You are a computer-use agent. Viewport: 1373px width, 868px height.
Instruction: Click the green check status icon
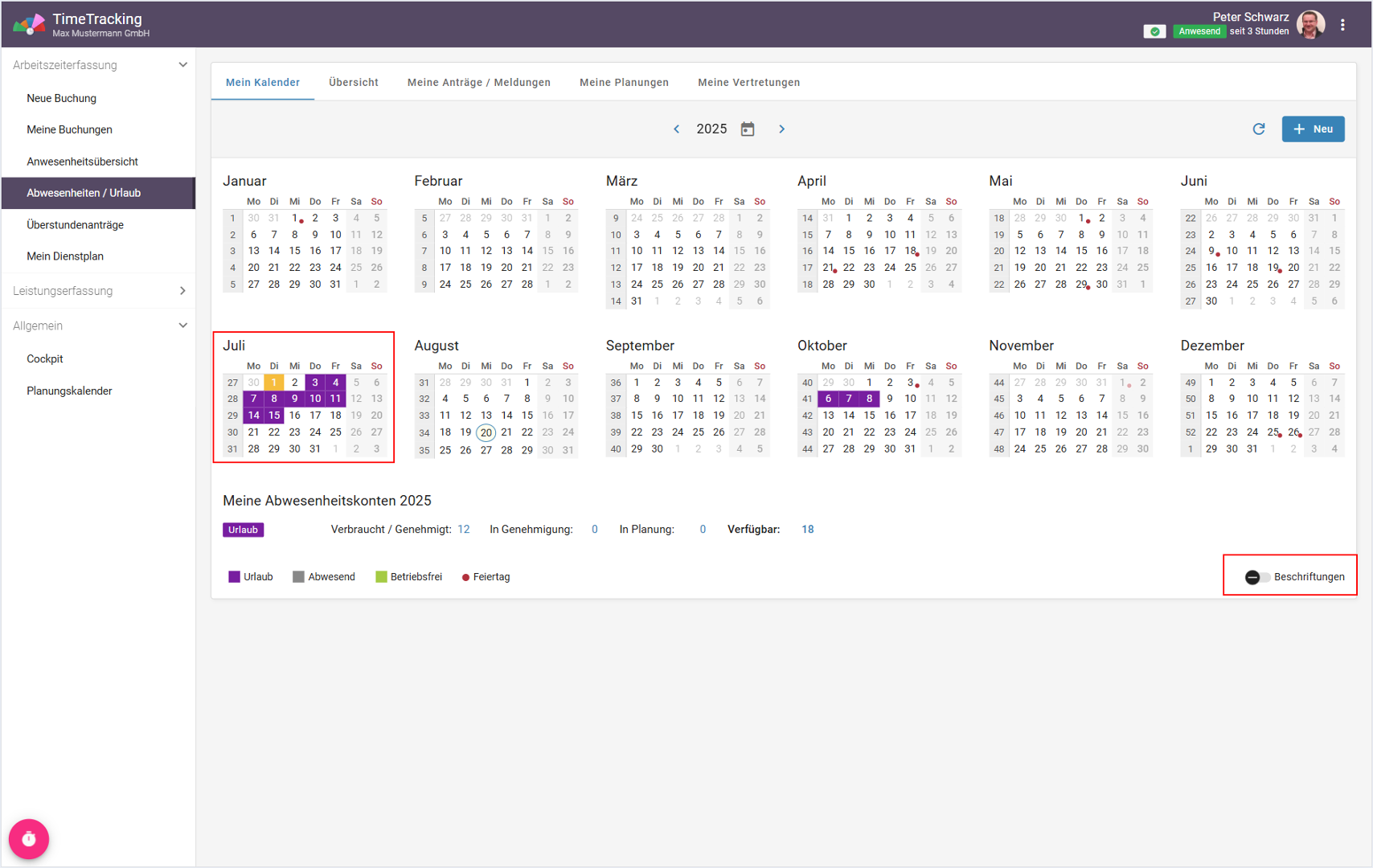pos(1154,31)
